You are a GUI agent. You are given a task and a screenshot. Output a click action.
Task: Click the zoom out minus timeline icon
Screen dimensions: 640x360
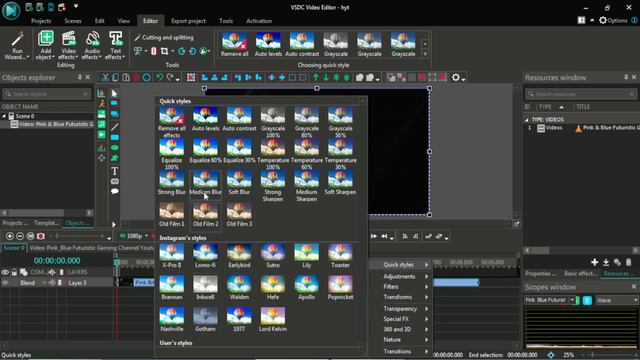click(20, 236)
